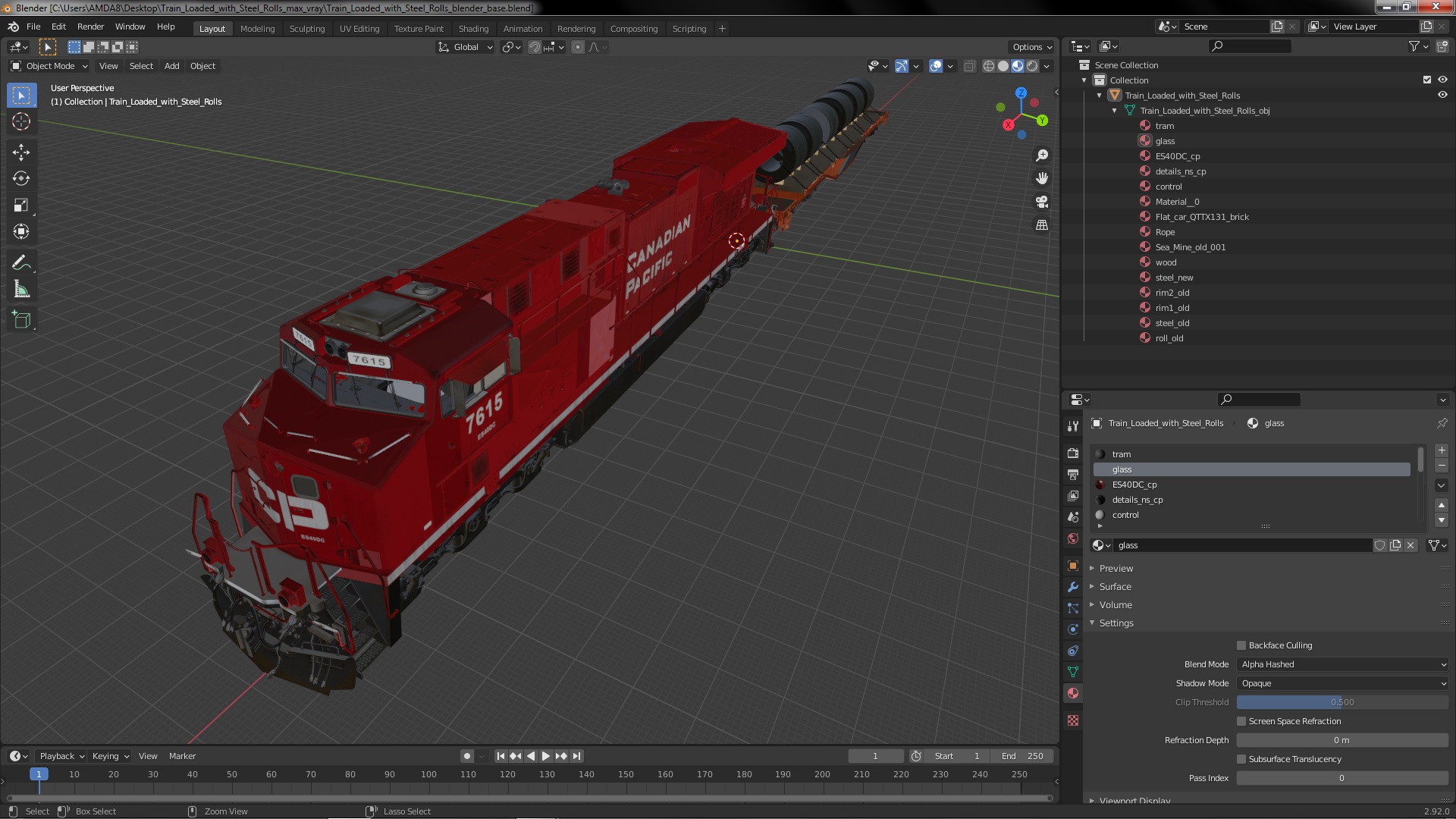The width and height of the screenshot is (1456, 819).
Task: Switch orthographic/perspective view icon
Action: (x=1042, y=225)
